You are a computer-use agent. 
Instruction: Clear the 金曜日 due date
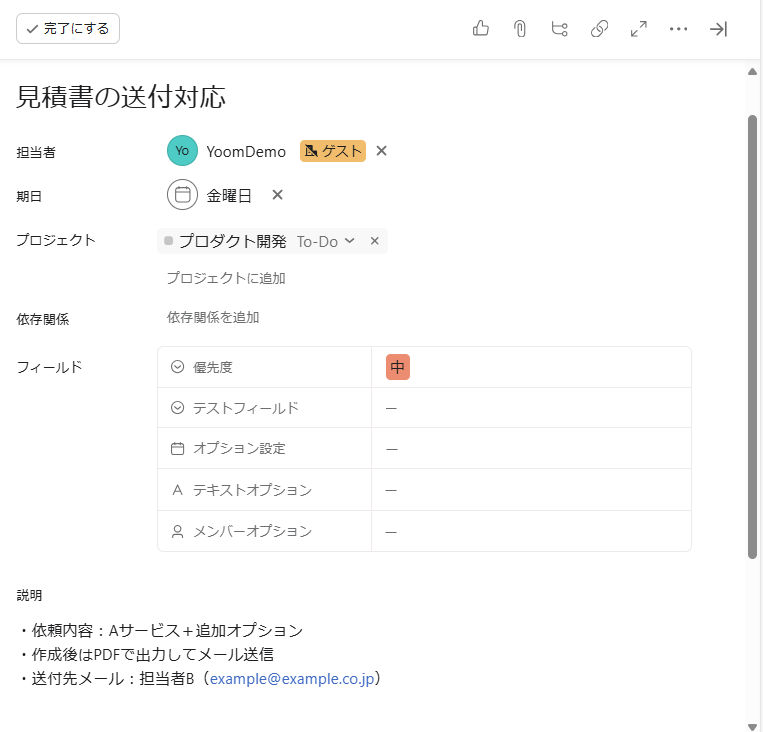(278, 195)
